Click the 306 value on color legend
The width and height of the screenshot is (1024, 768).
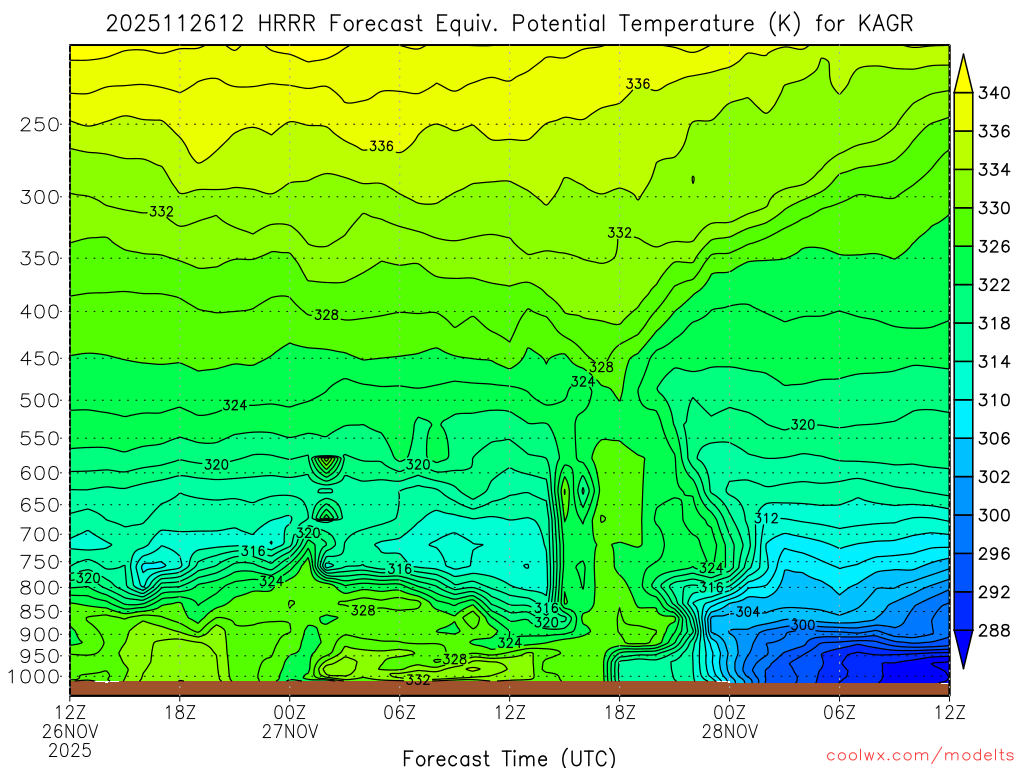tap(994, 439)
